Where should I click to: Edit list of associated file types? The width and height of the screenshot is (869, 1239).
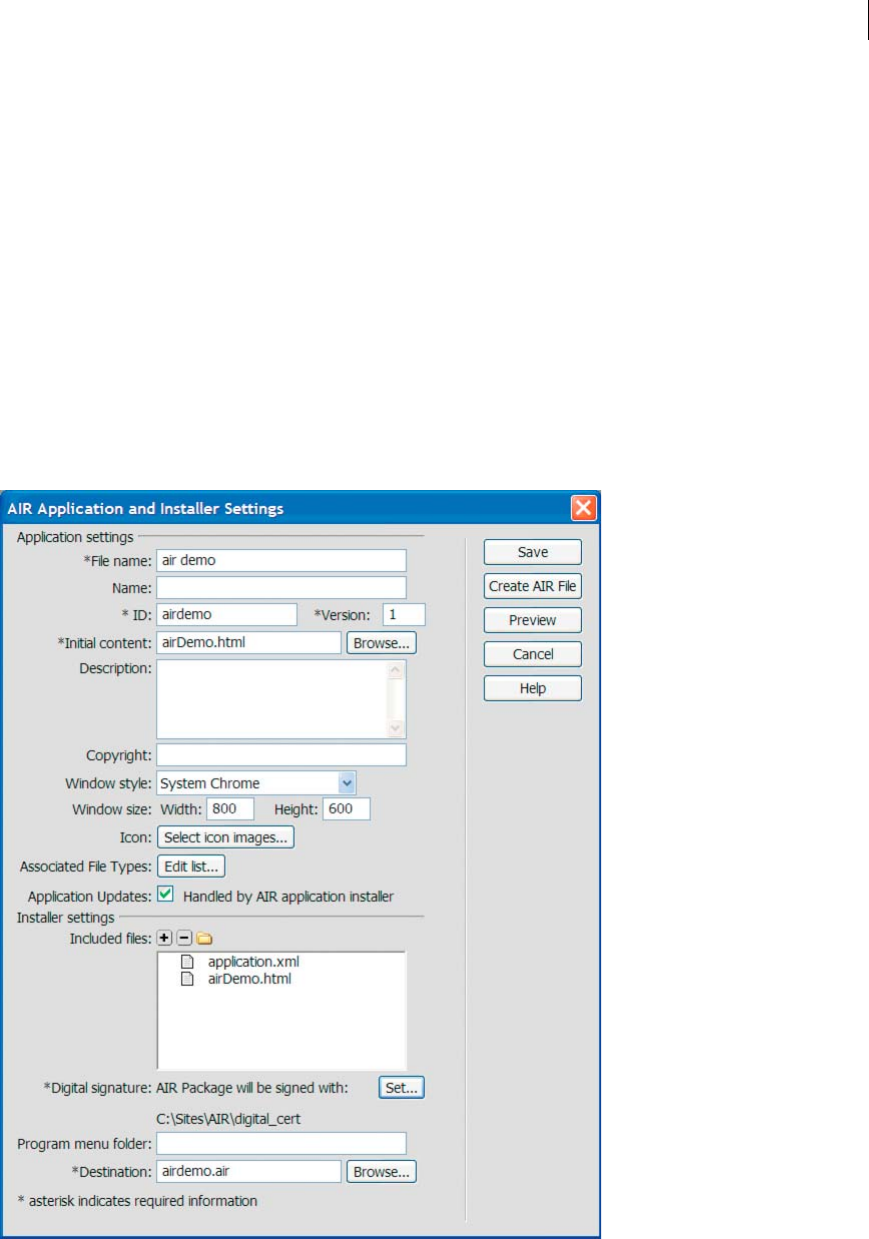coord(191,865)
